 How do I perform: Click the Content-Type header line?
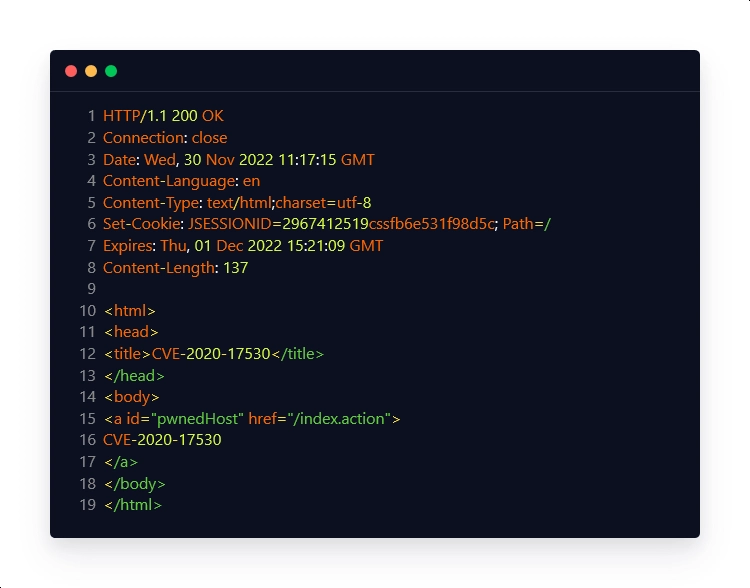tap(237, 203)
